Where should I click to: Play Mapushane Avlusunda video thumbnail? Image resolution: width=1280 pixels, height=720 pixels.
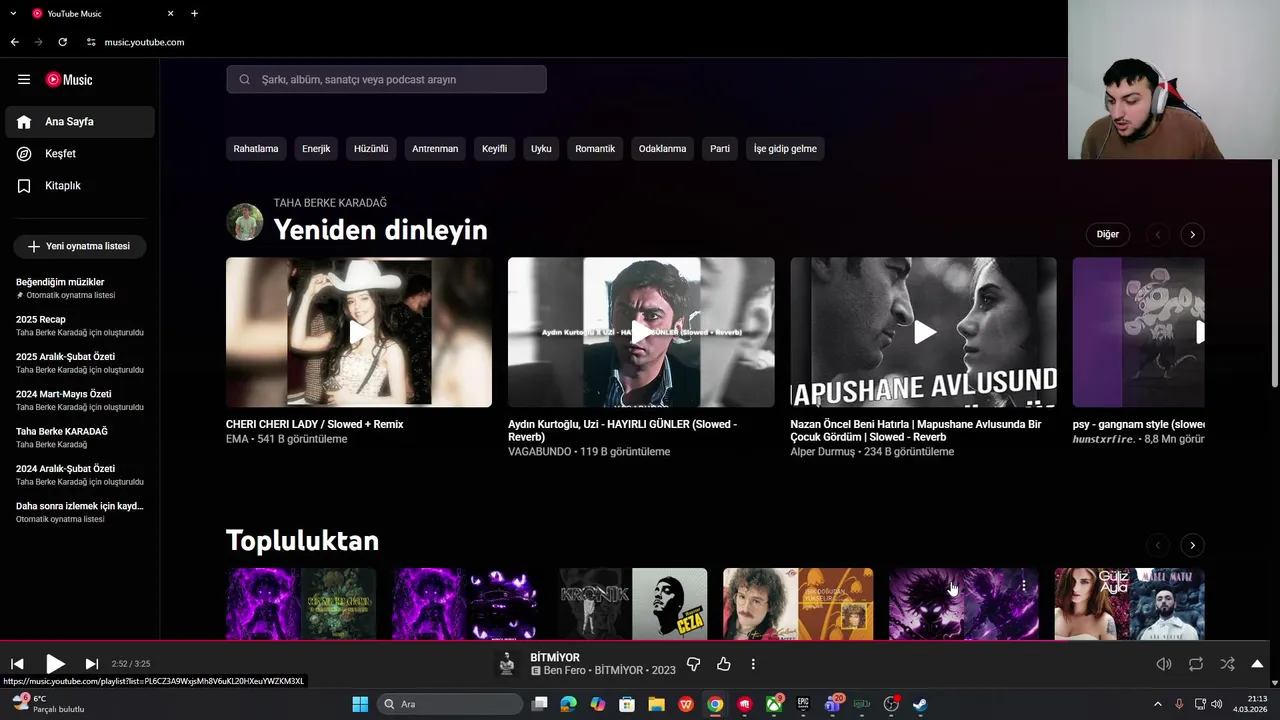[924, 332]
